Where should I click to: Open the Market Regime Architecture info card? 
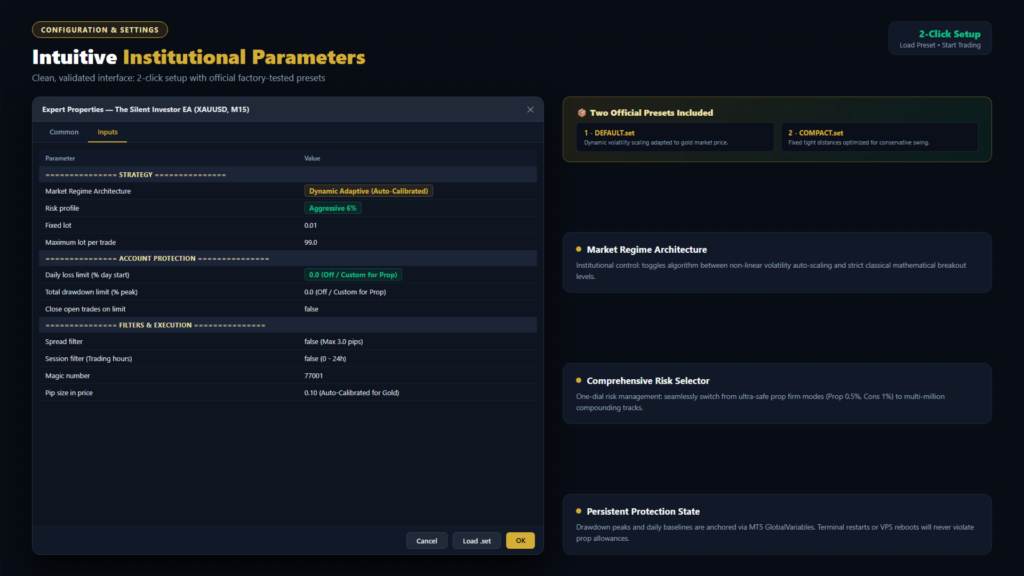click(x=777, y=263)
